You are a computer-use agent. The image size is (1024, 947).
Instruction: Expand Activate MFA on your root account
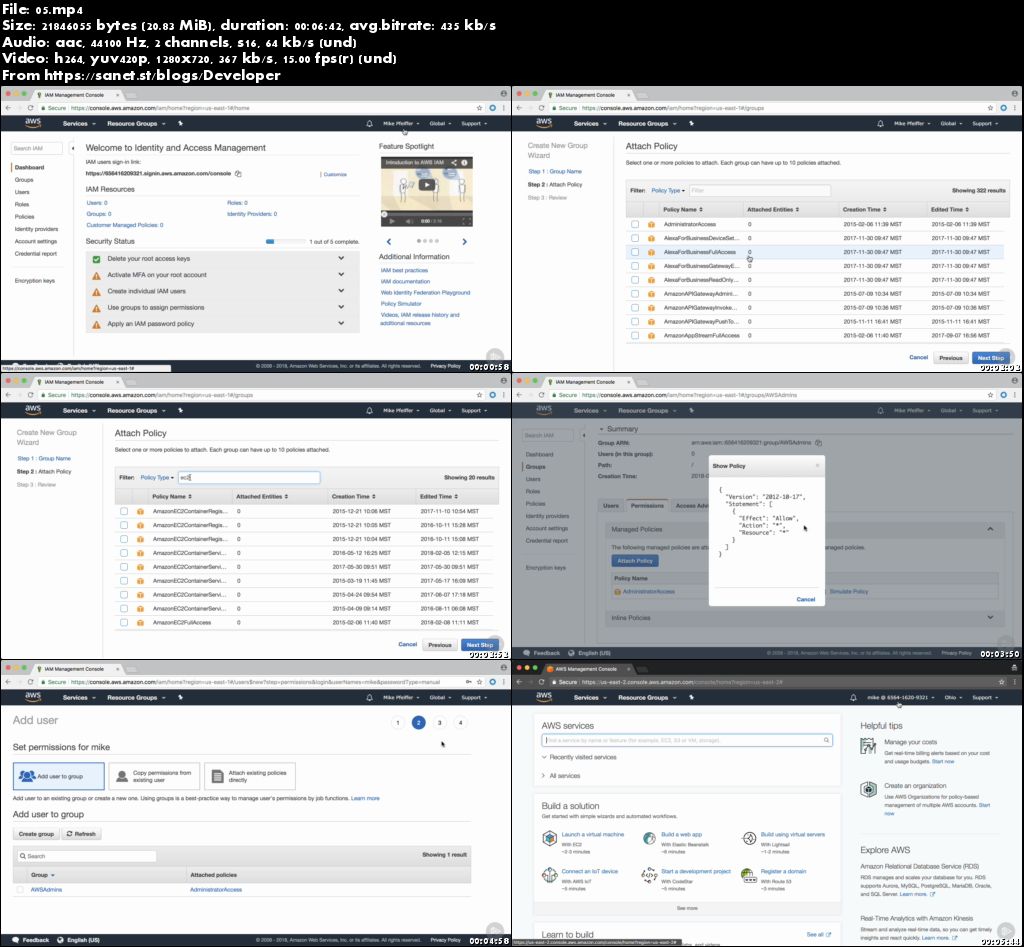341,275
